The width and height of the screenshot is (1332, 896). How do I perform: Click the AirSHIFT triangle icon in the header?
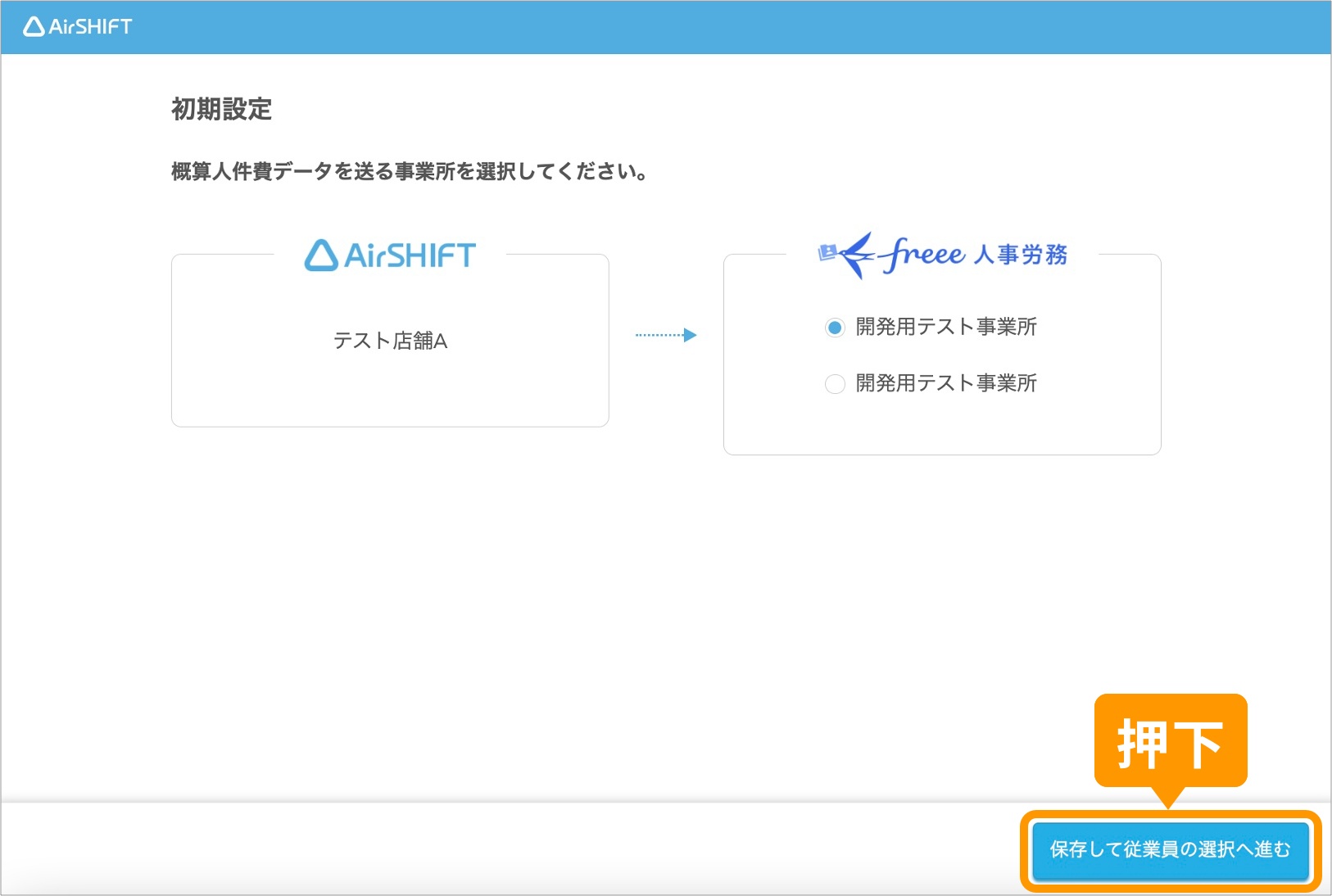click(x=34, y=27)
